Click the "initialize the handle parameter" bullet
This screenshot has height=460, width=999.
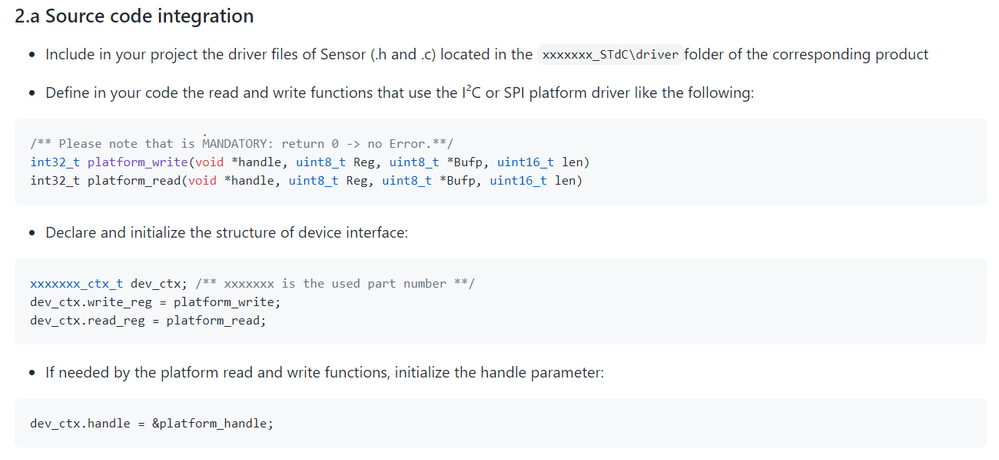324,372
